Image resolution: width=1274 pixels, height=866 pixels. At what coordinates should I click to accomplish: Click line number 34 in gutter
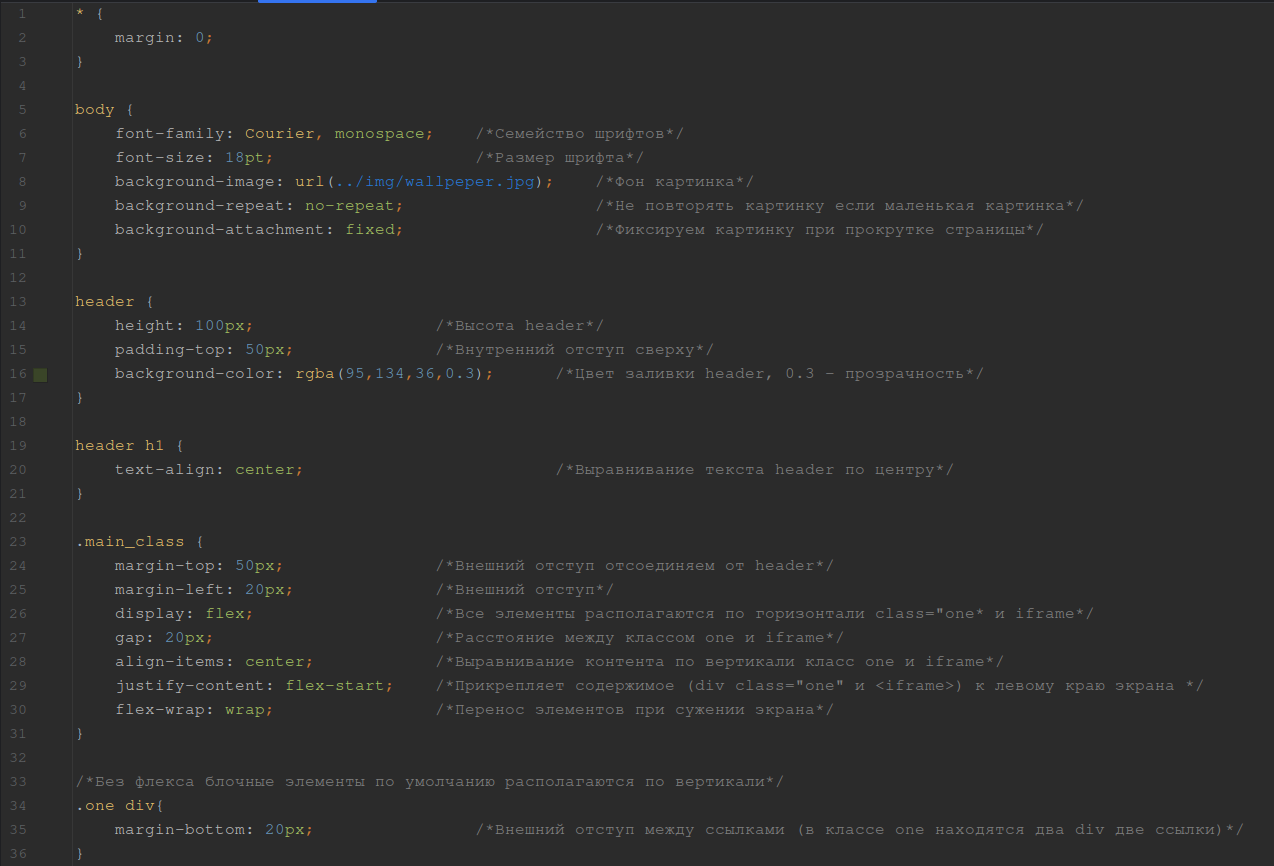tap(21, 806)
